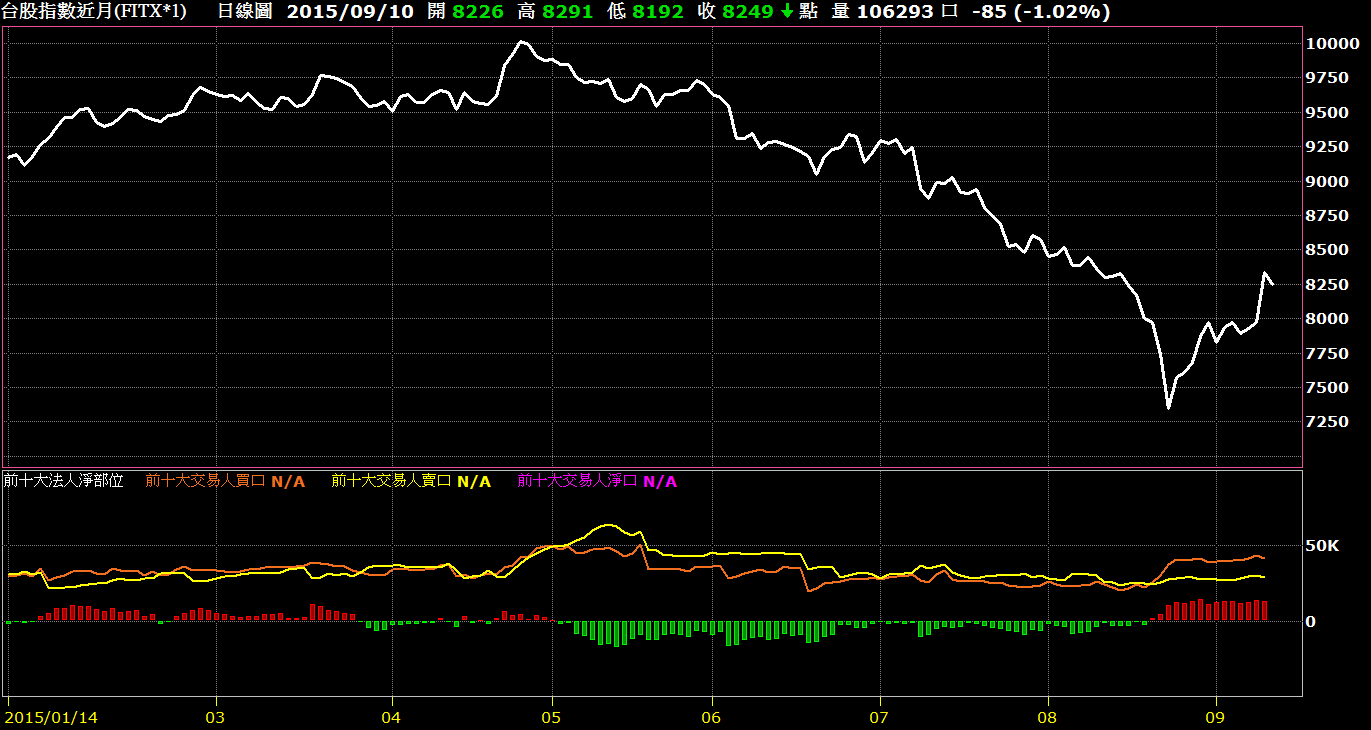Click the green down arrow beside closing price

click(x=788, y=12)
